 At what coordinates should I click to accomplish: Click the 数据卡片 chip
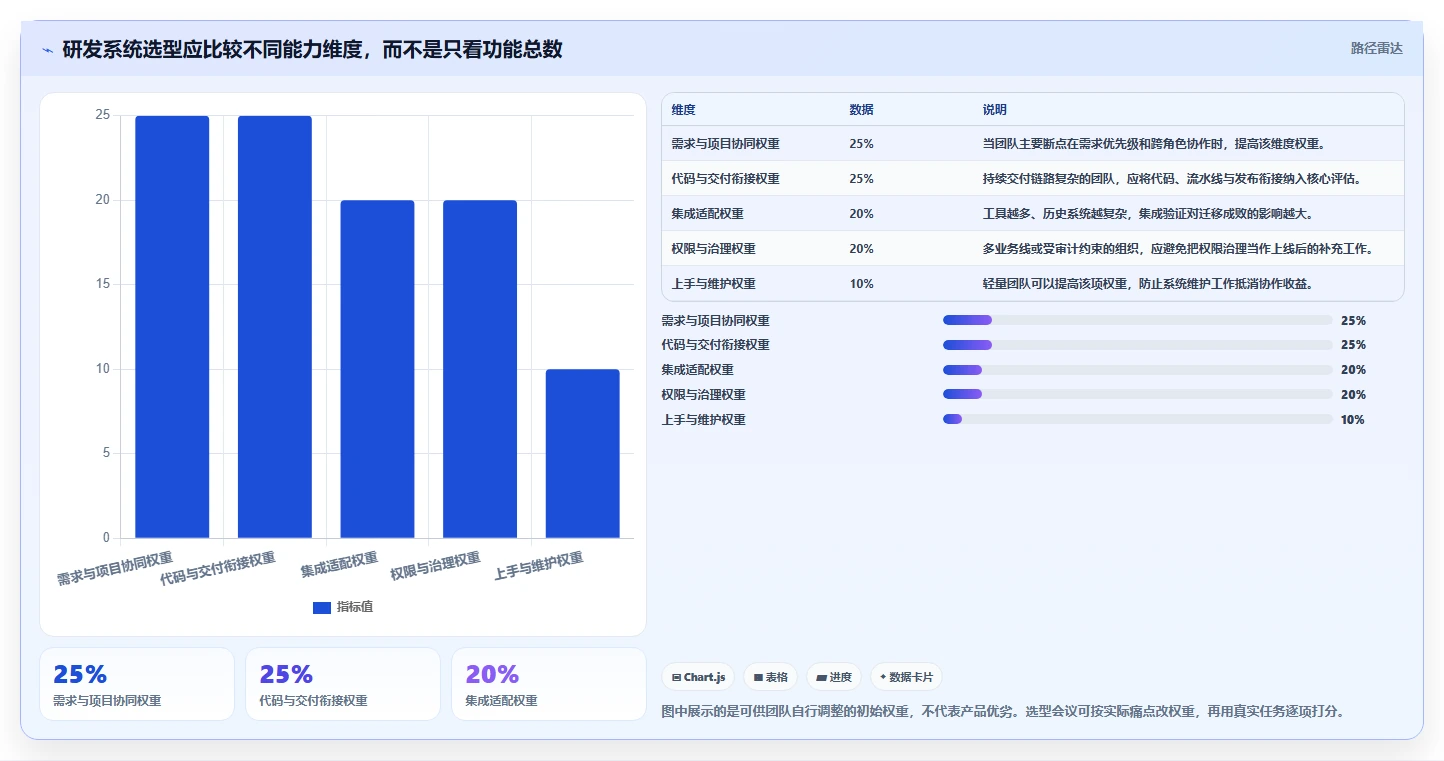click(x=906, y=677)
